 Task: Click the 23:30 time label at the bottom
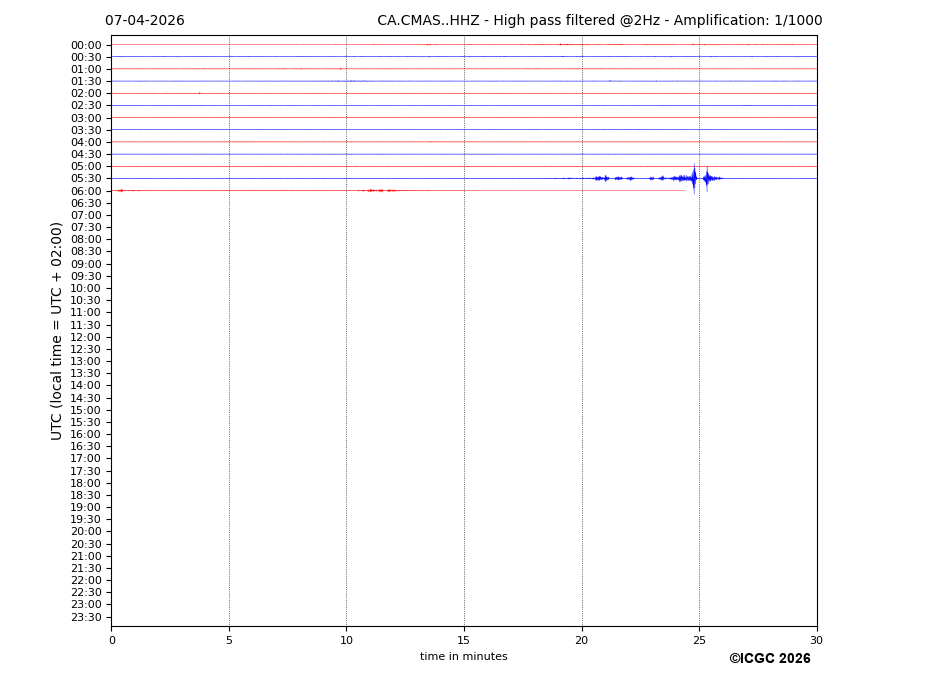(86, 617)
